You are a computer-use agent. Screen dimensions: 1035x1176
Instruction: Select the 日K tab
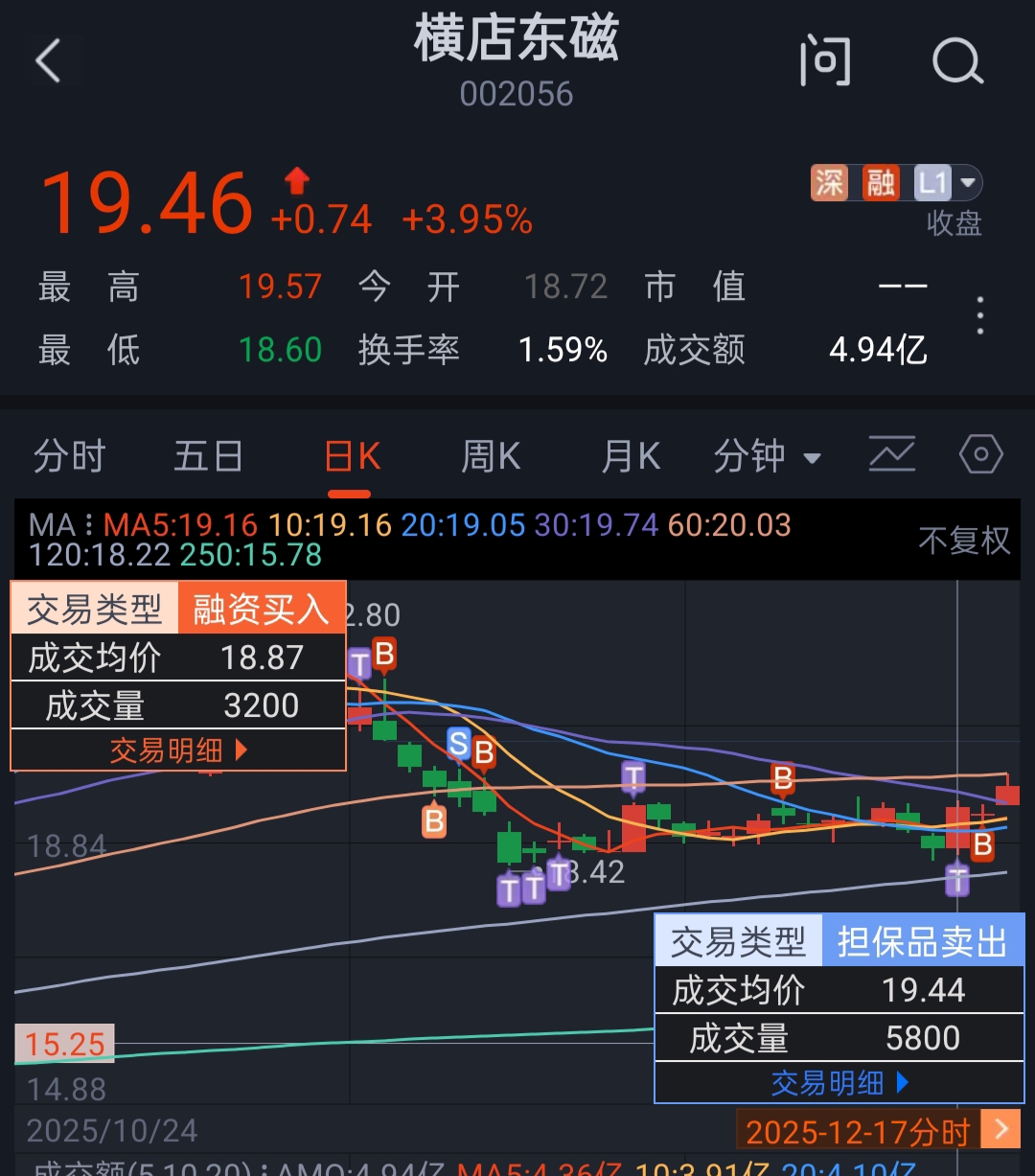(353, 456)
